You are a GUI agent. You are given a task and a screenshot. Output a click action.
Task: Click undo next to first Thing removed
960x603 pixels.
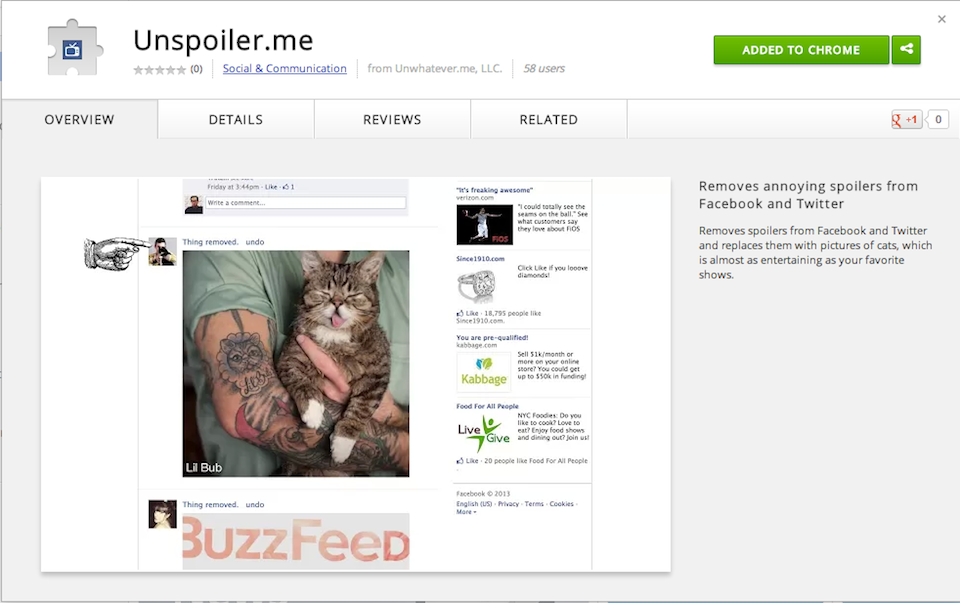(x=255, y=242)
